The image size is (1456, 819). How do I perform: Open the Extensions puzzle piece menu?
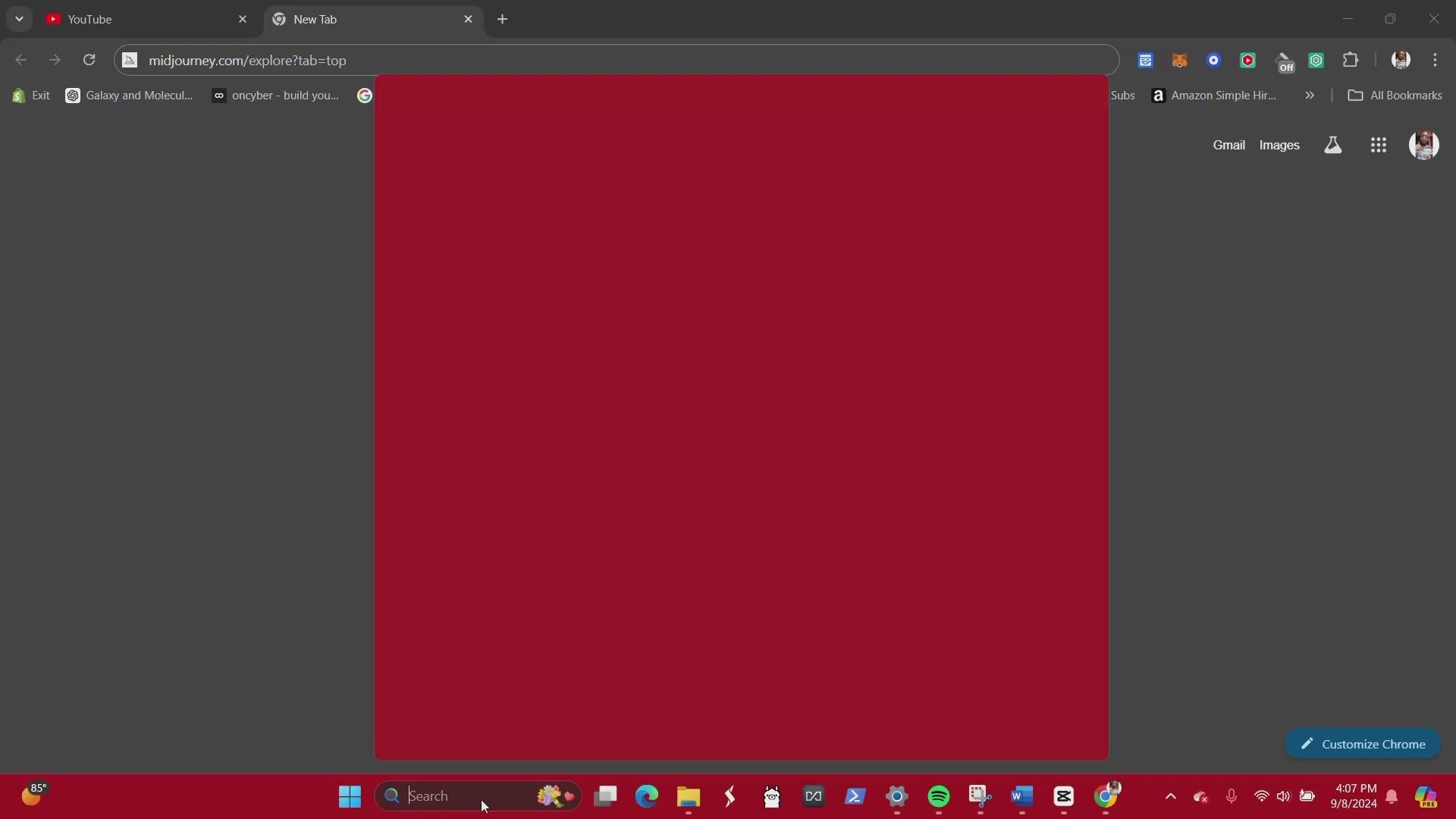(x=1351, y=60)
